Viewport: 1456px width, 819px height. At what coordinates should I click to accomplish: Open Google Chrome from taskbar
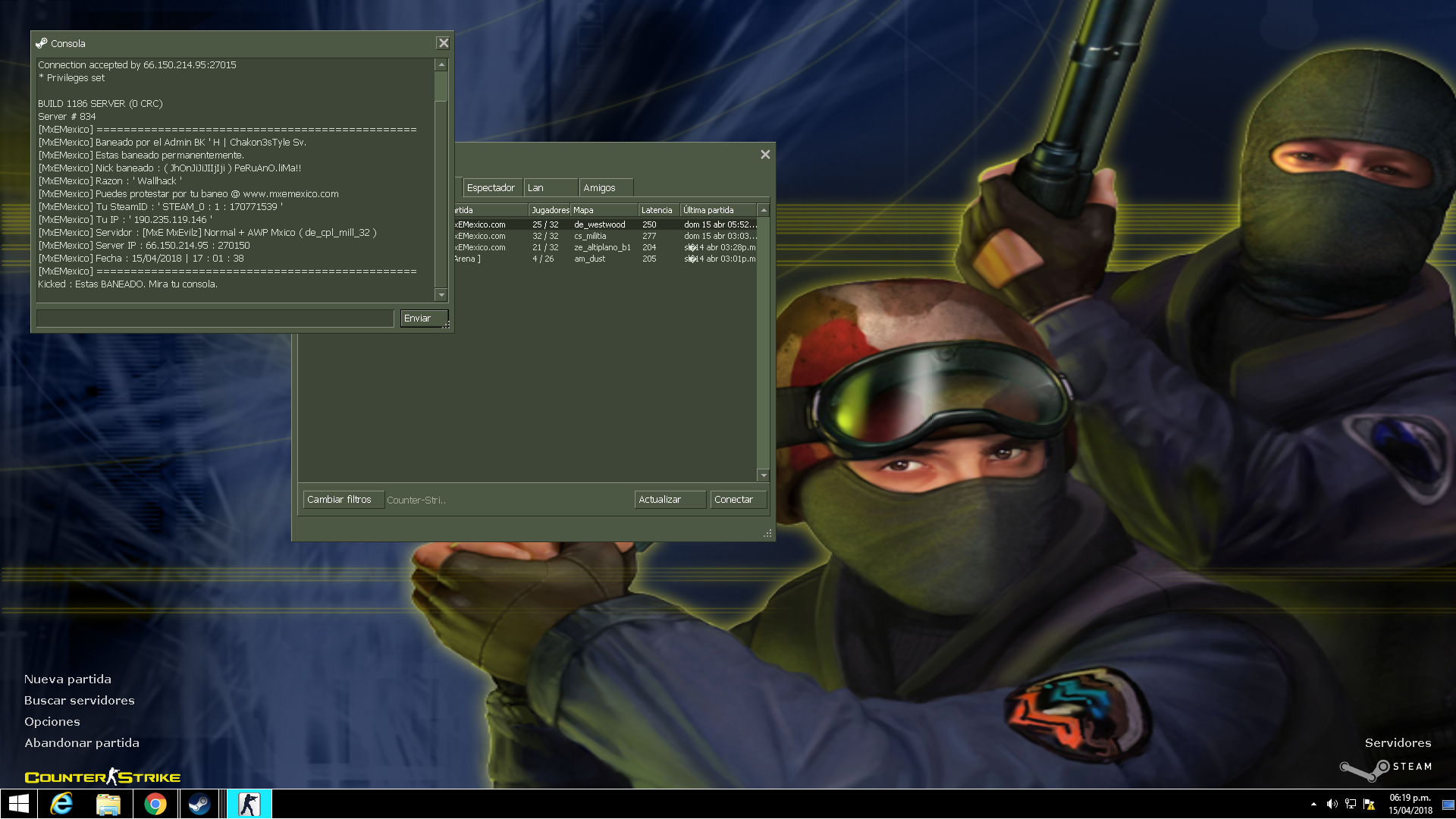coord(155,804)
